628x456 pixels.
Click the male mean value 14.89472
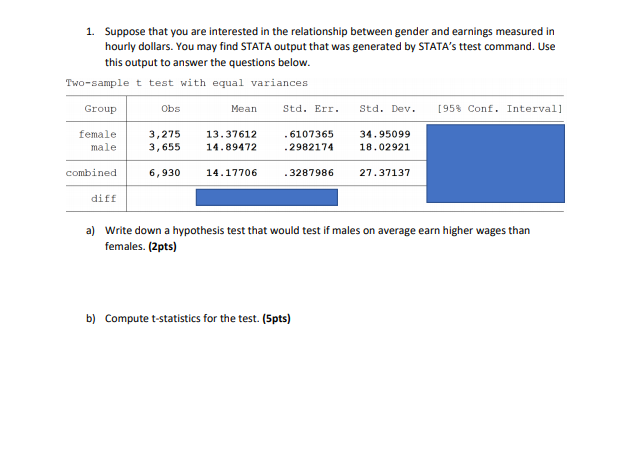tap(231, 147)
